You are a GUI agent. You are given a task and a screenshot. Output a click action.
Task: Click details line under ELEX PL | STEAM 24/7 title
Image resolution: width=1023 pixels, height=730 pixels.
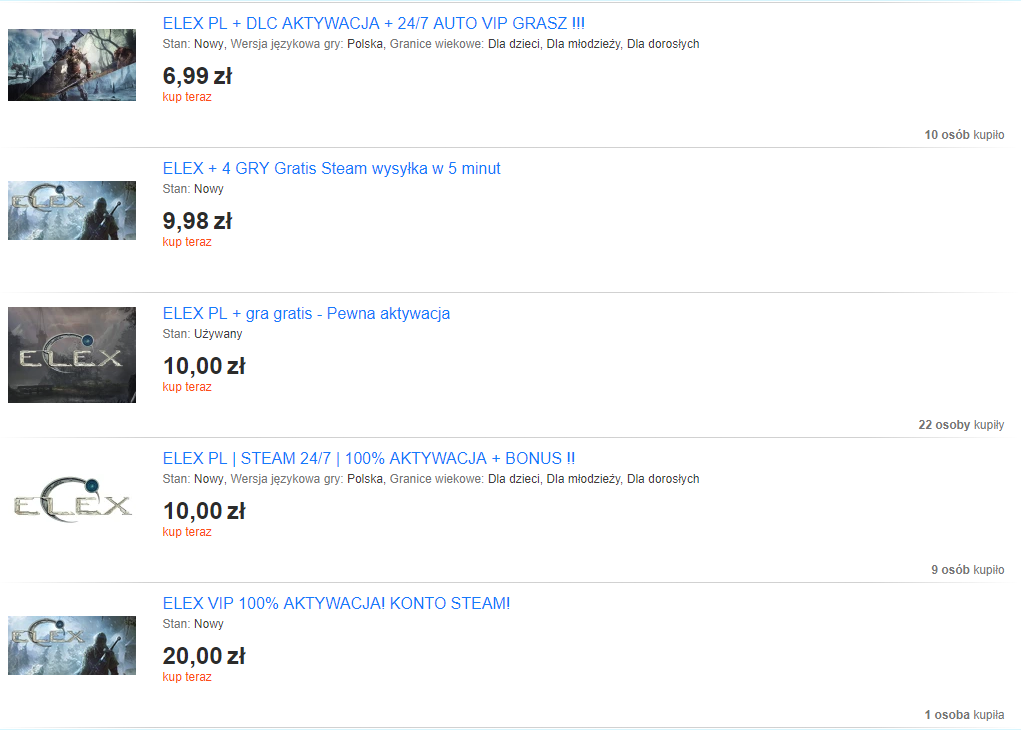click(431, 478)
